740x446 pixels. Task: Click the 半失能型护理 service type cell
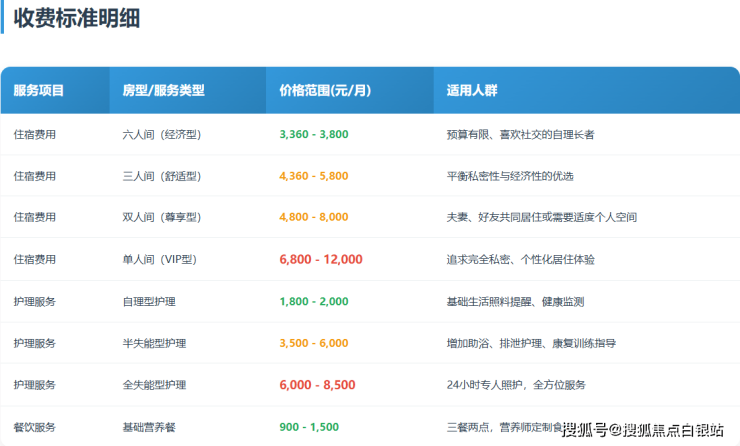click(x=154, y=343)
